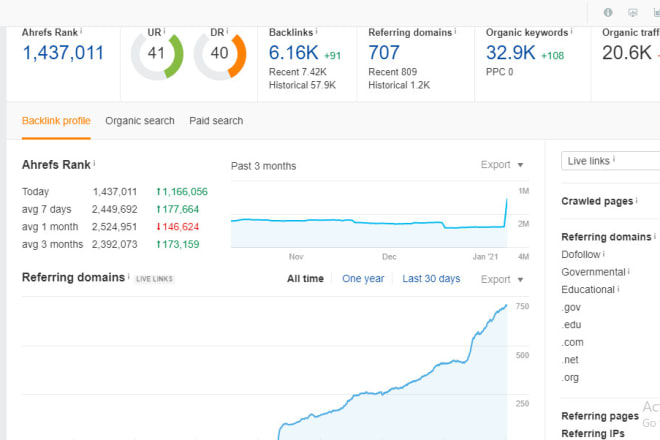Click the Referring domains header info icon
Screen dimensions: 660x440
455,31
